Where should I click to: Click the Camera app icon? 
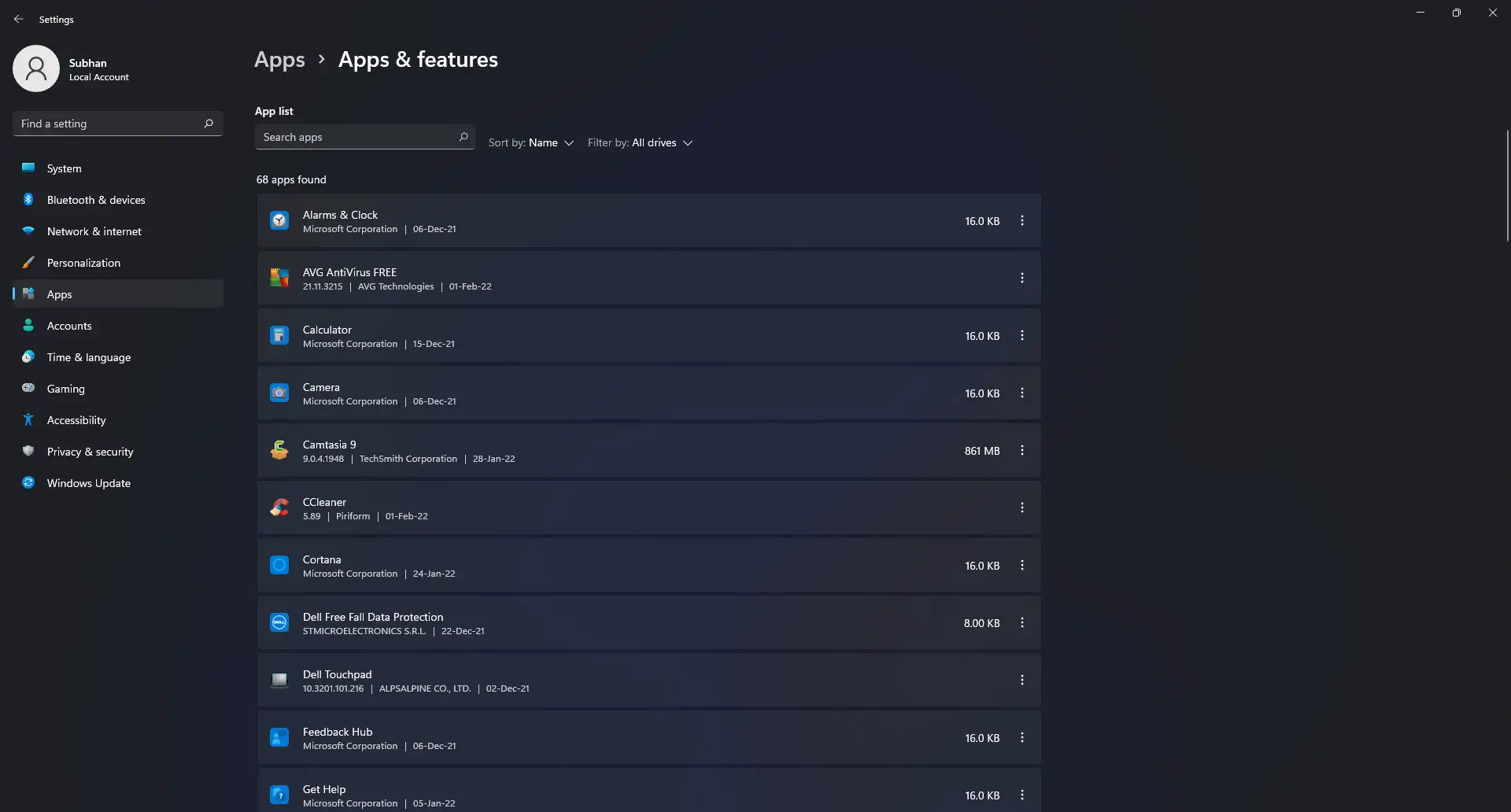[279, 393]
